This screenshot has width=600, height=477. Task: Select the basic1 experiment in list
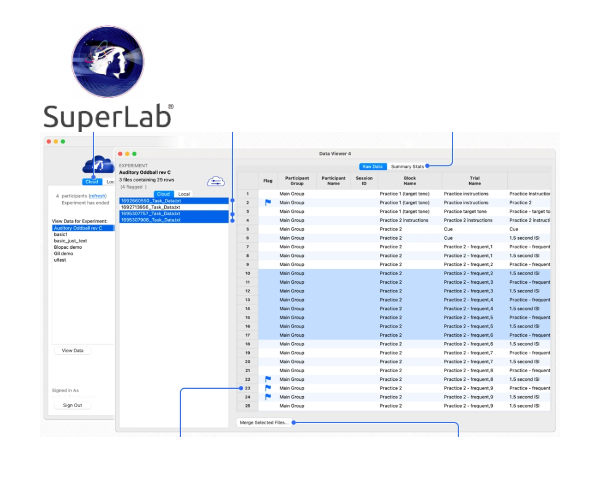point(61,234)
